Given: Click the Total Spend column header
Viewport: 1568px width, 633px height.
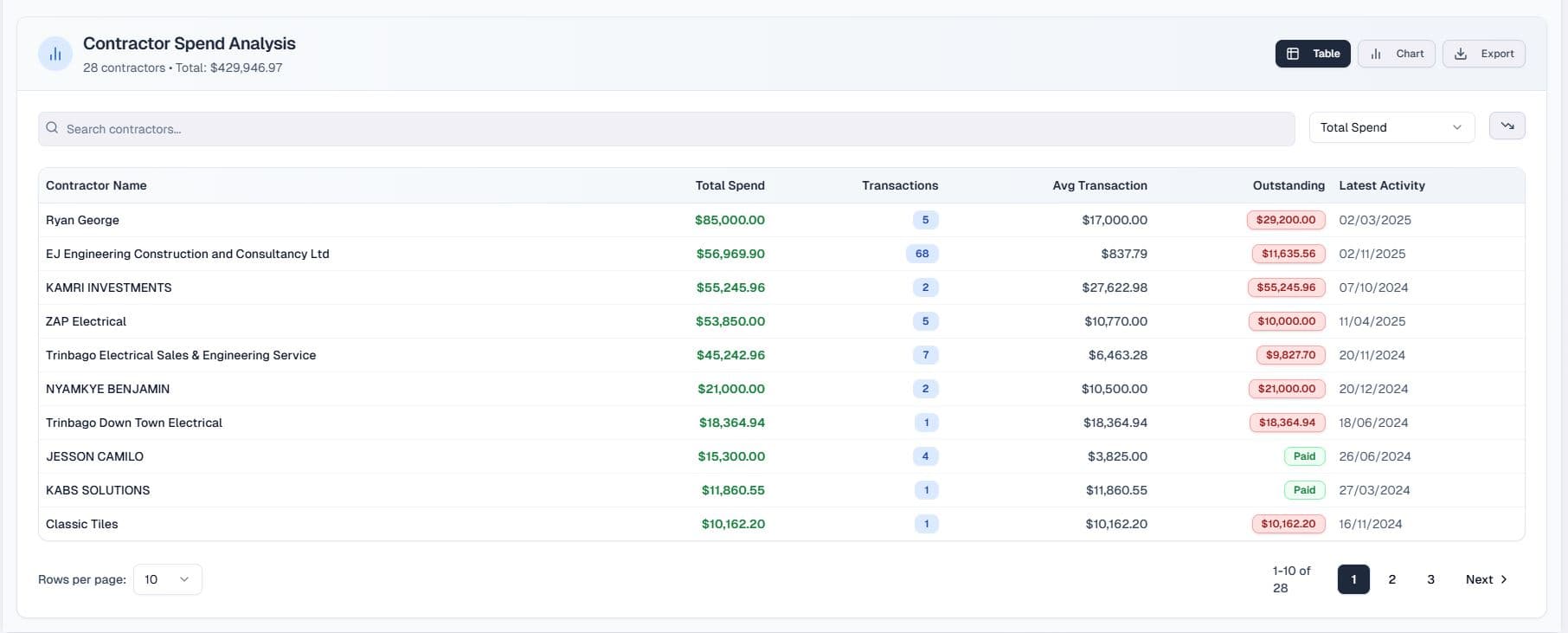Looking at the screenshot, I should (x=729, y=185).
